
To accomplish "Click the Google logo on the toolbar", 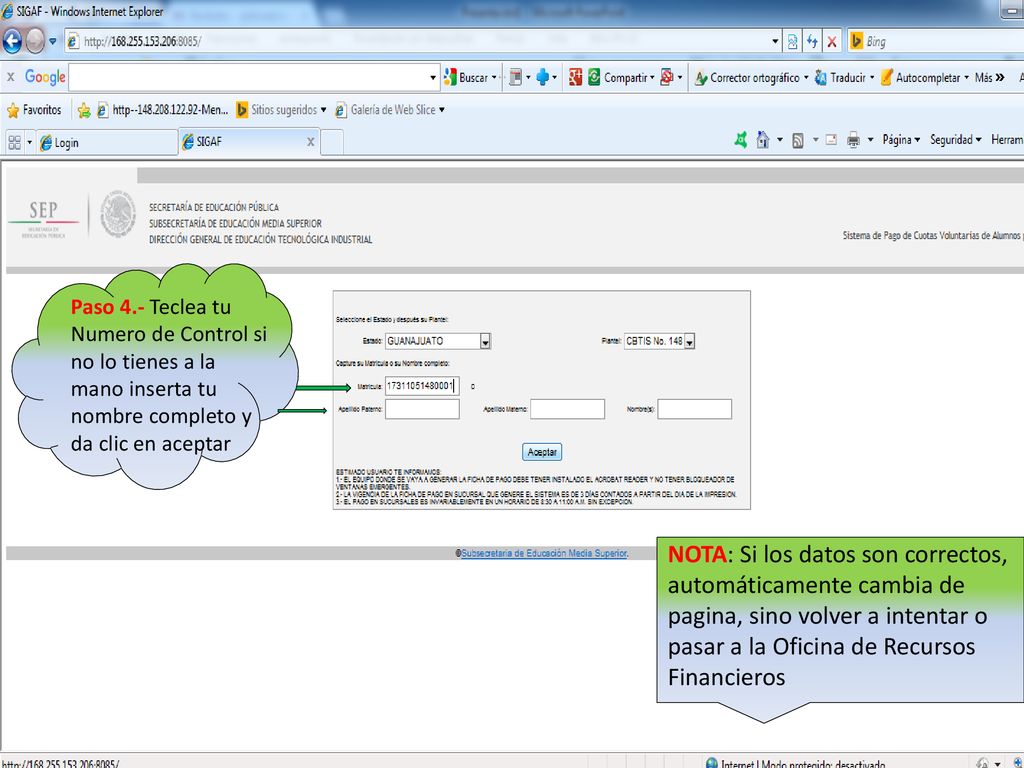I will coord(45,77).
